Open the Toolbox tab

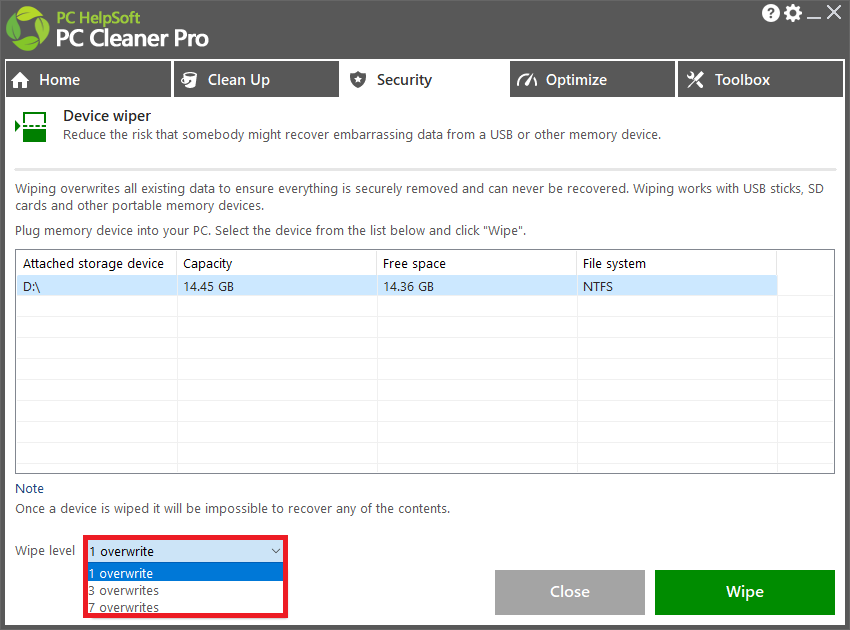click(x=761, y=79)
